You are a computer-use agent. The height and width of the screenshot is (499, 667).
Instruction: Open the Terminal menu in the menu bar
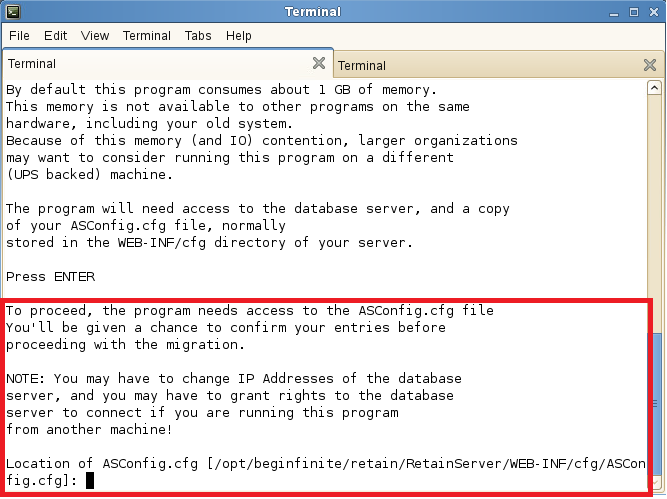click(147, 35)
